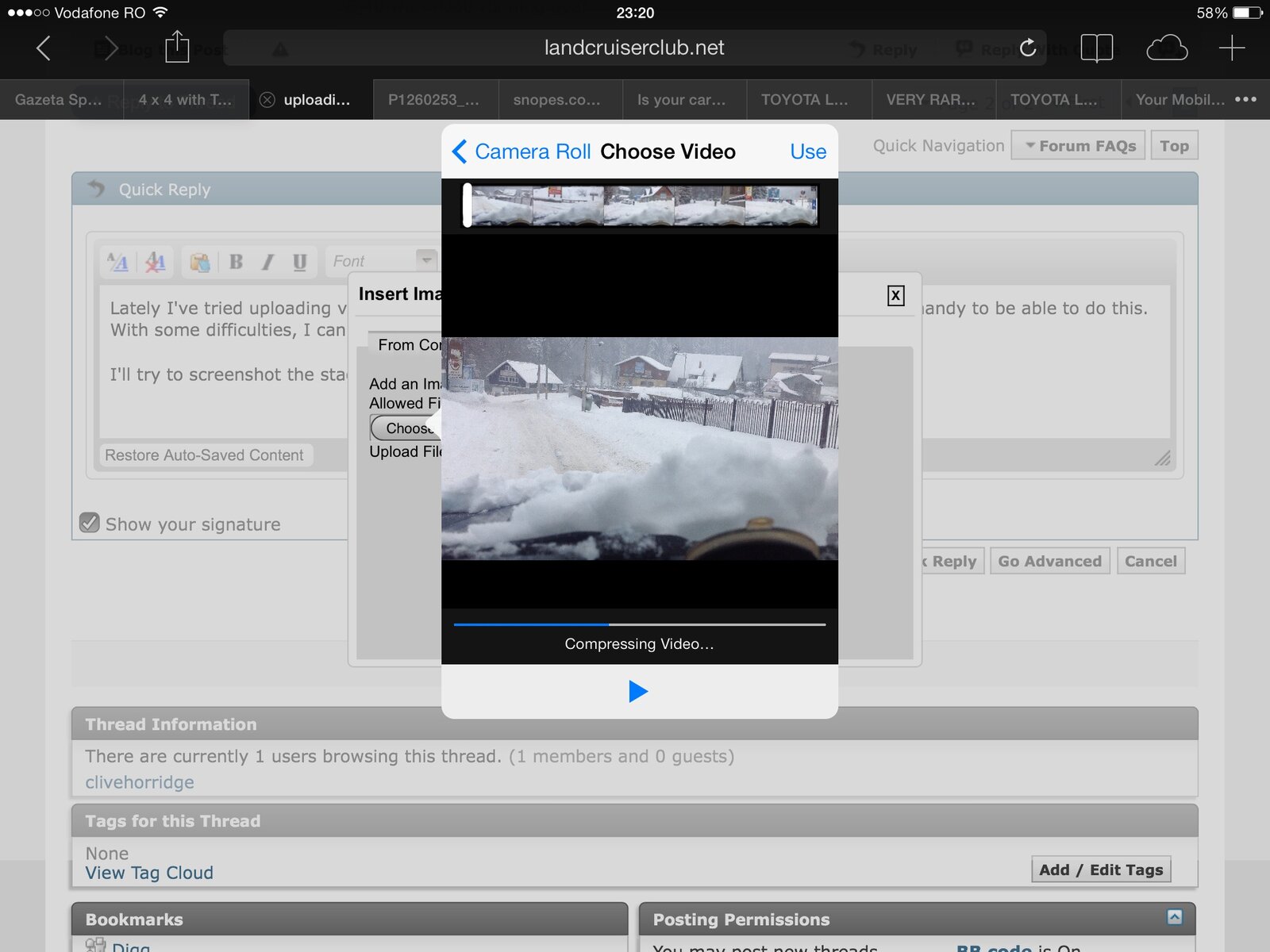This screenshot has height=952, width=1270.
Task: Close the Insert Image dialog
Action: [895, 296]
